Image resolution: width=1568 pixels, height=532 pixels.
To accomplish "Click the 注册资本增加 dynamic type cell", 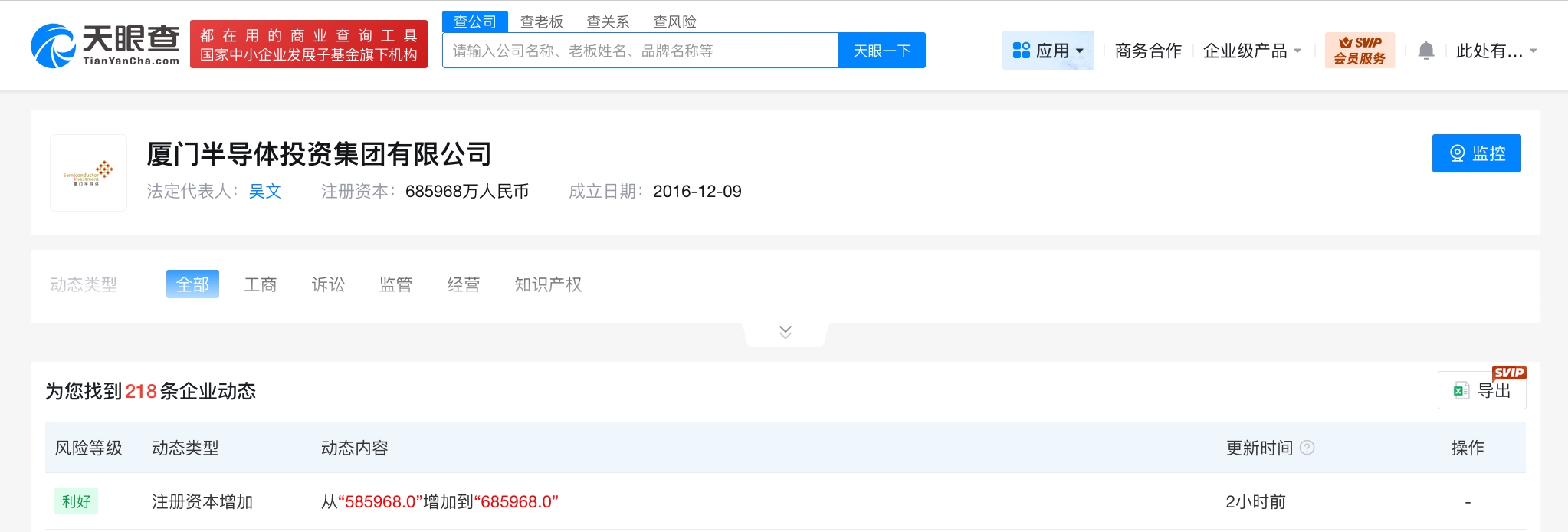I will 202,501.
